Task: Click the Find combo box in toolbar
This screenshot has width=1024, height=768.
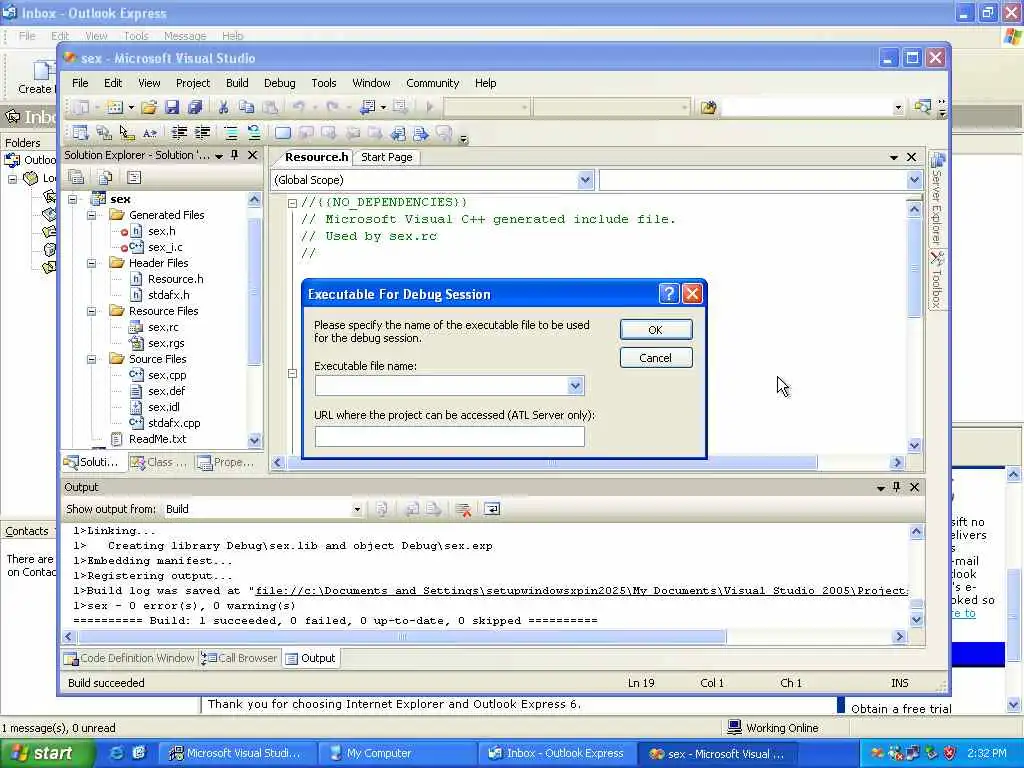Action: 812,107
